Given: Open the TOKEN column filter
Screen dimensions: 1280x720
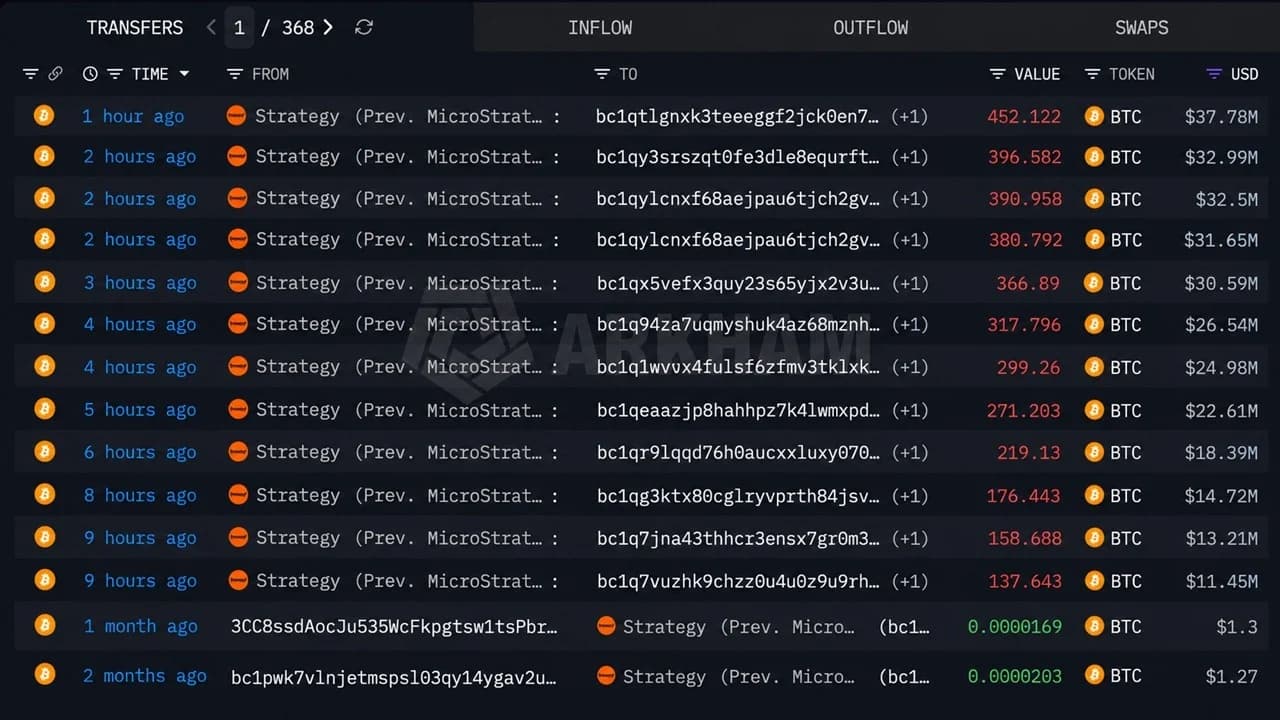Looking at the screenshot, I should [1091, 74].
